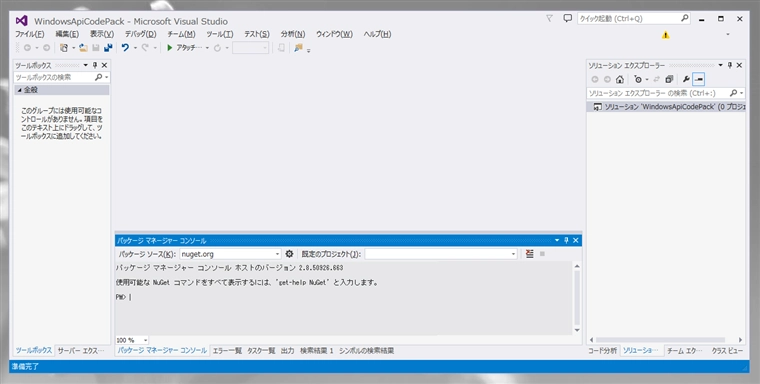Open the チーム(M) menu
This screenshot has height=384, width=760.
181,34
